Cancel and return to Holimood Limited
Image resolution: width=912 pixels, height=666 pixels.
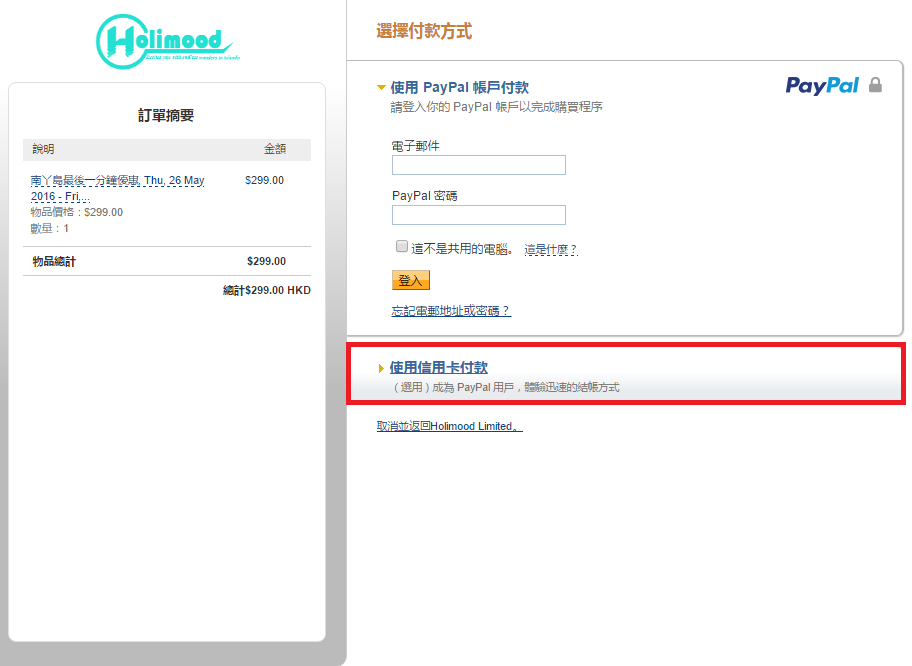coord(449,426)
